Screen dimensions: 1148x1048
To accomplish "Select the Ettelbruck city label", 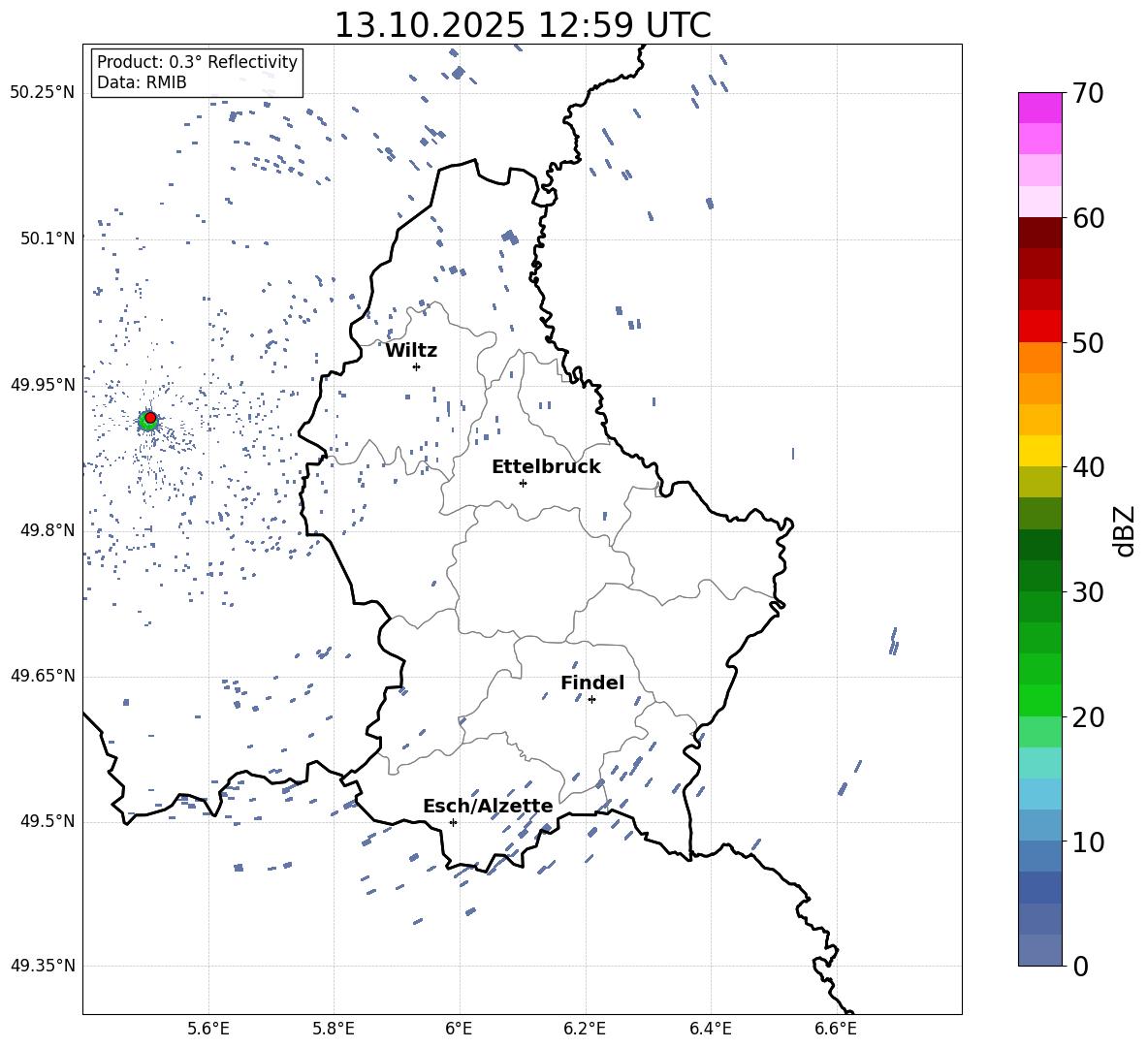I will pos(546,466).
